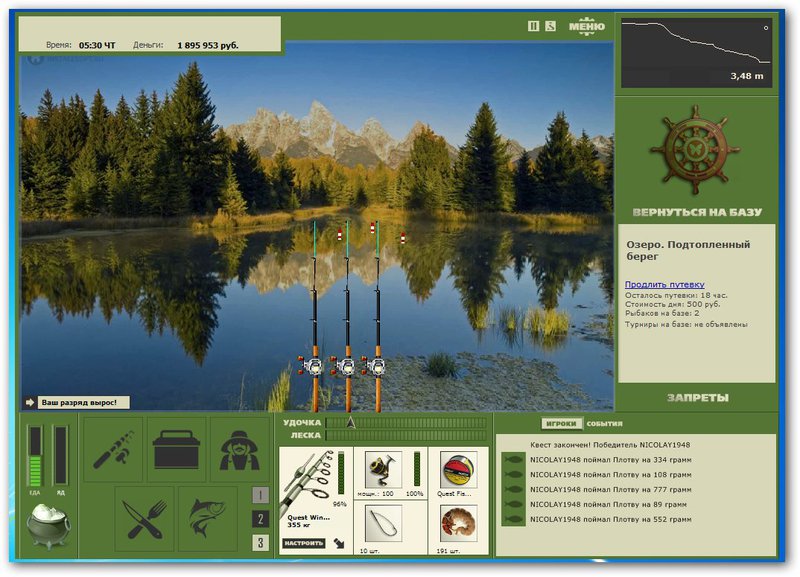Open the tackle box icon
This screenshot has width=800, height=577.
(177, 449)
